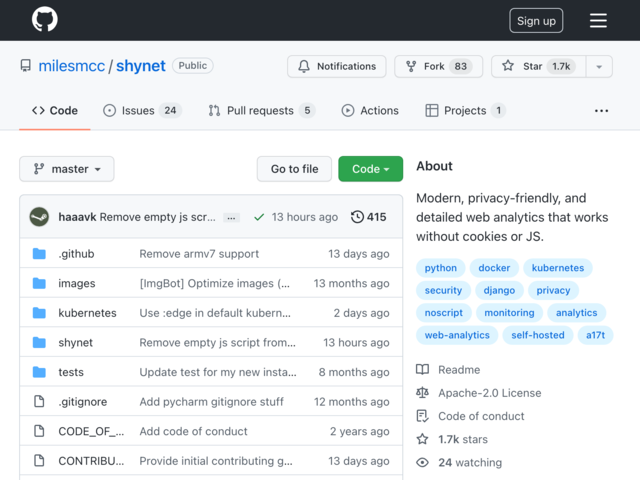Show more repository tabs via ellipsis
Image resolution: width=640 pixels, height=480 pixels.
pos(601,111)
